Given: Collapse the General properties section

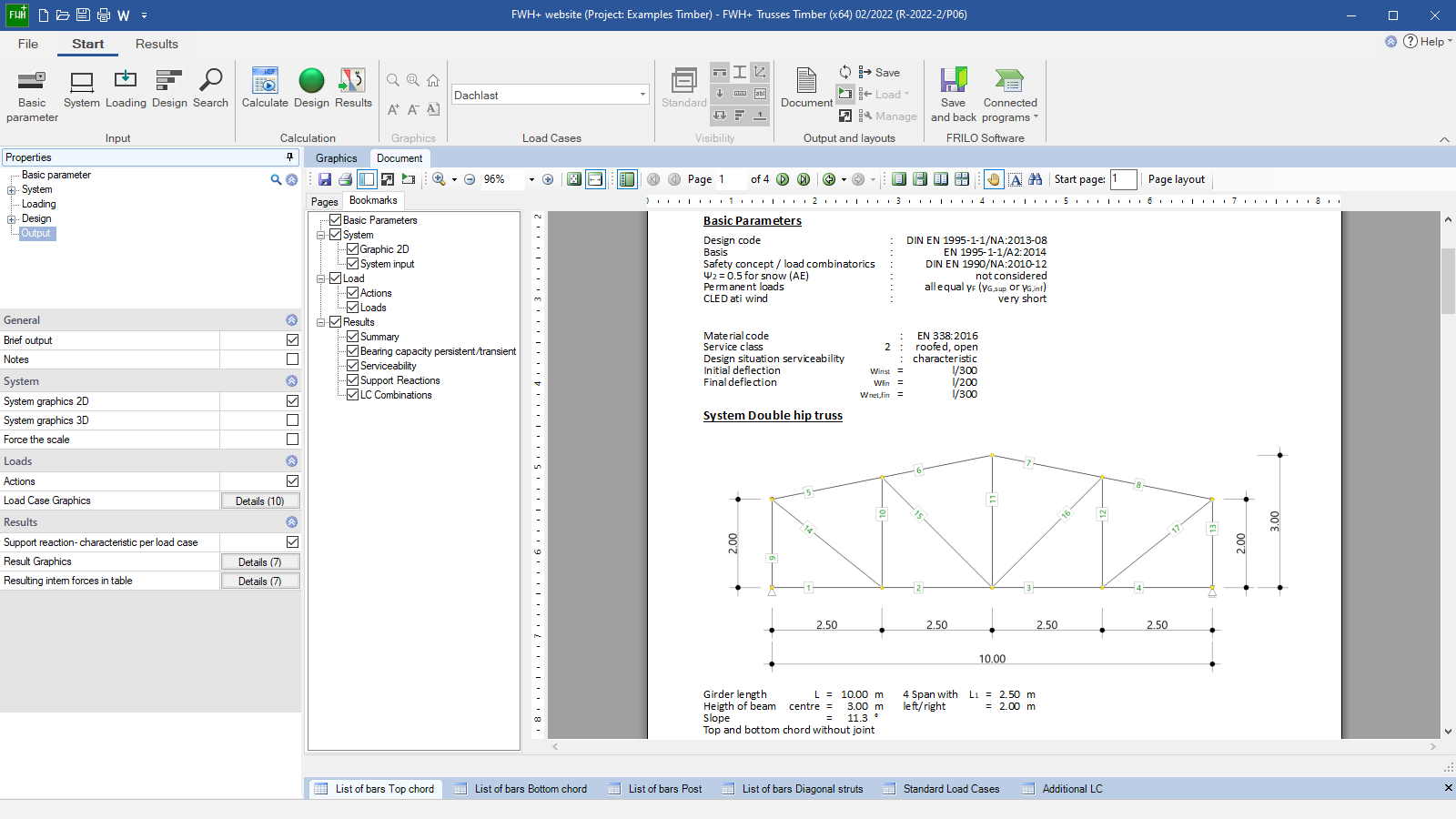Looking at the screenshot, I should (x=291, y=319).
